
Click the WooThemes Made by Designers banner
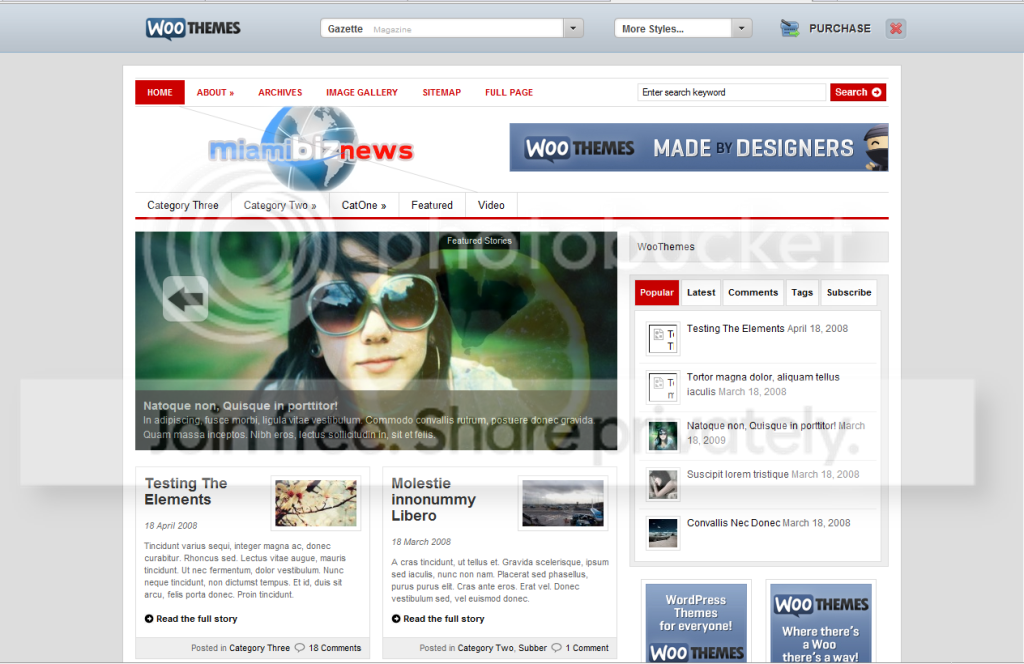pos(699,148)
